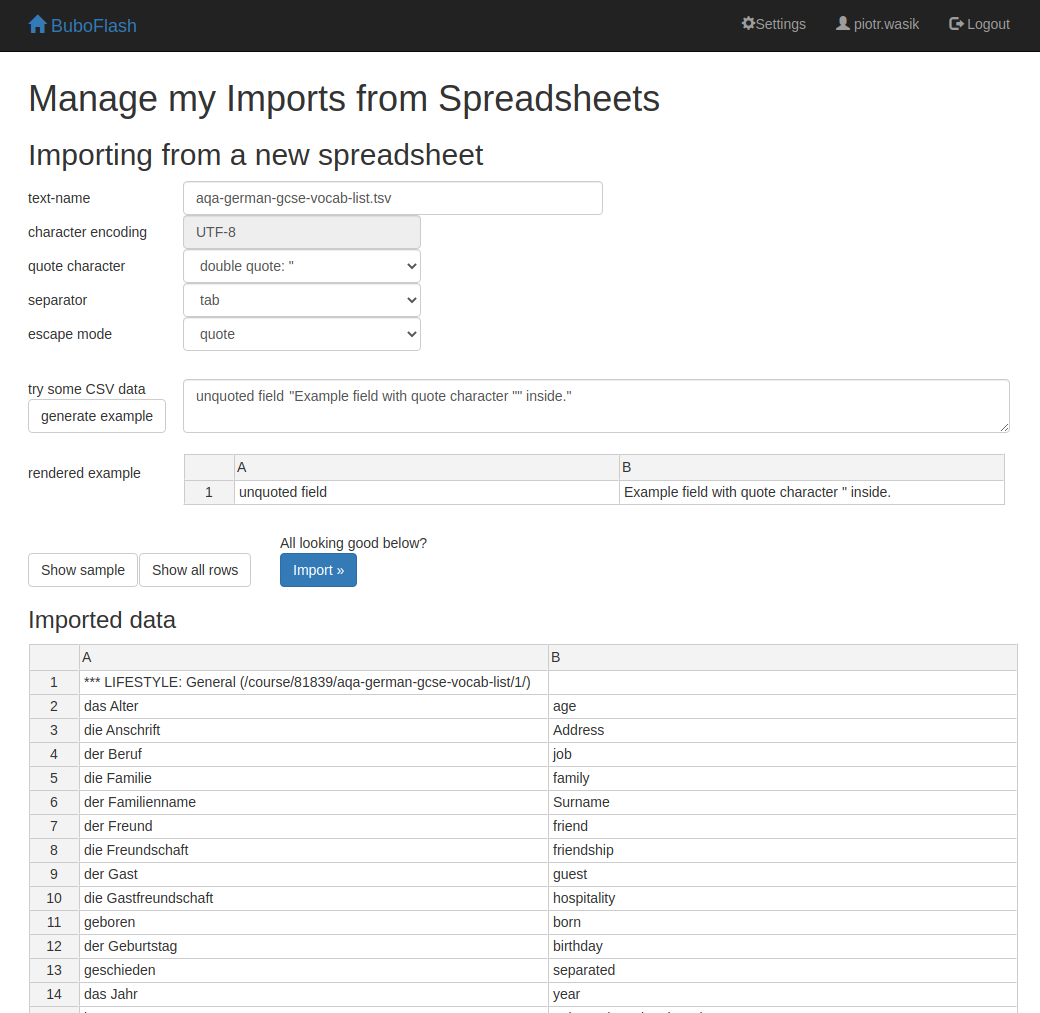
Task: Click the Logout arrow icon
Action: click(956, 23)
